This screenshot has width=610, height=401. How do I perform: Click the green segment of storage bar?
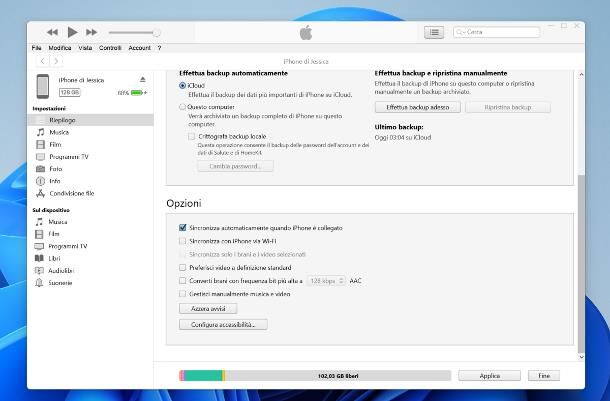(203, 376)
